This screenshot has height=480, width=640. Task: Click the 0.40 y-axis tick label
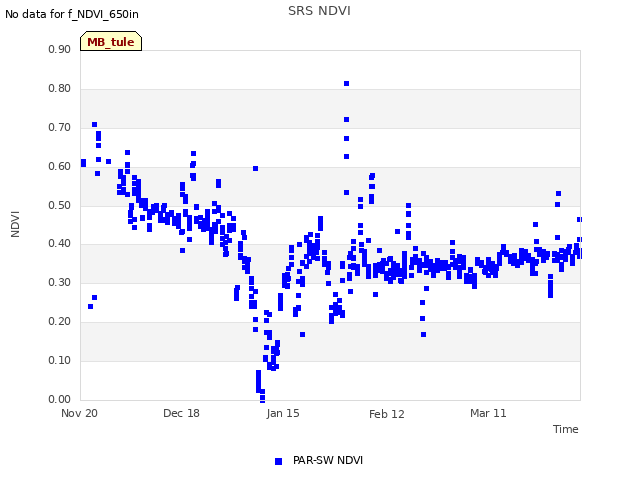59,244
